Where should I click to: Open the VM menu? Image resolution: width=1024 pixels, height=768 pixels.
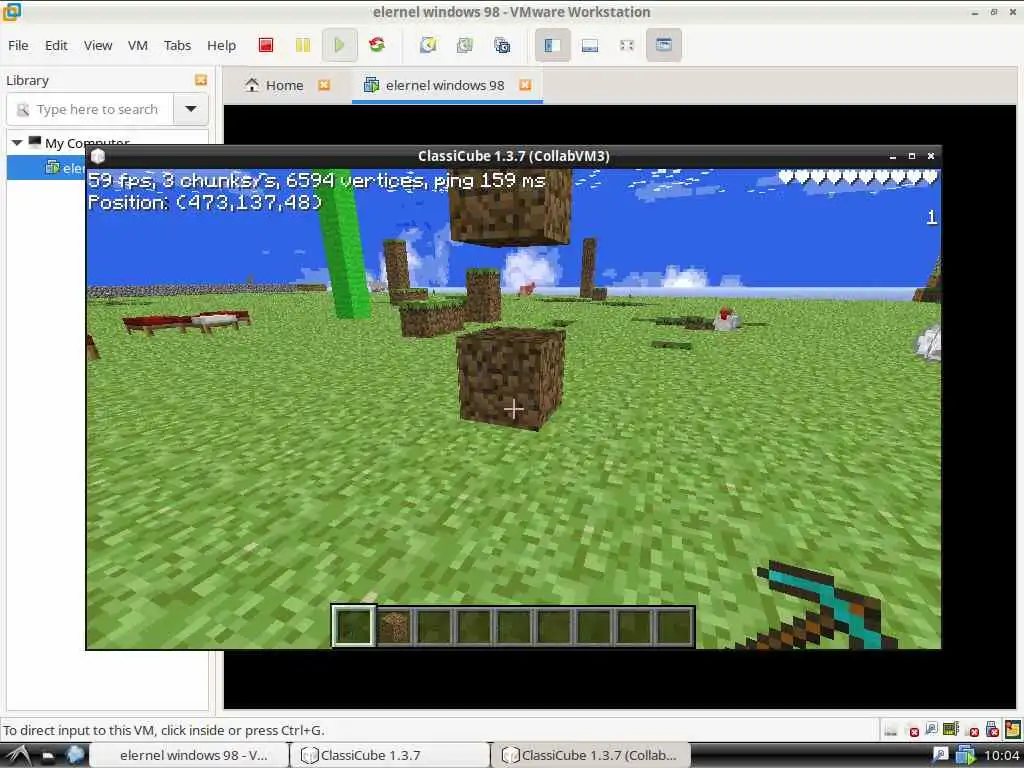coord(138,45)
